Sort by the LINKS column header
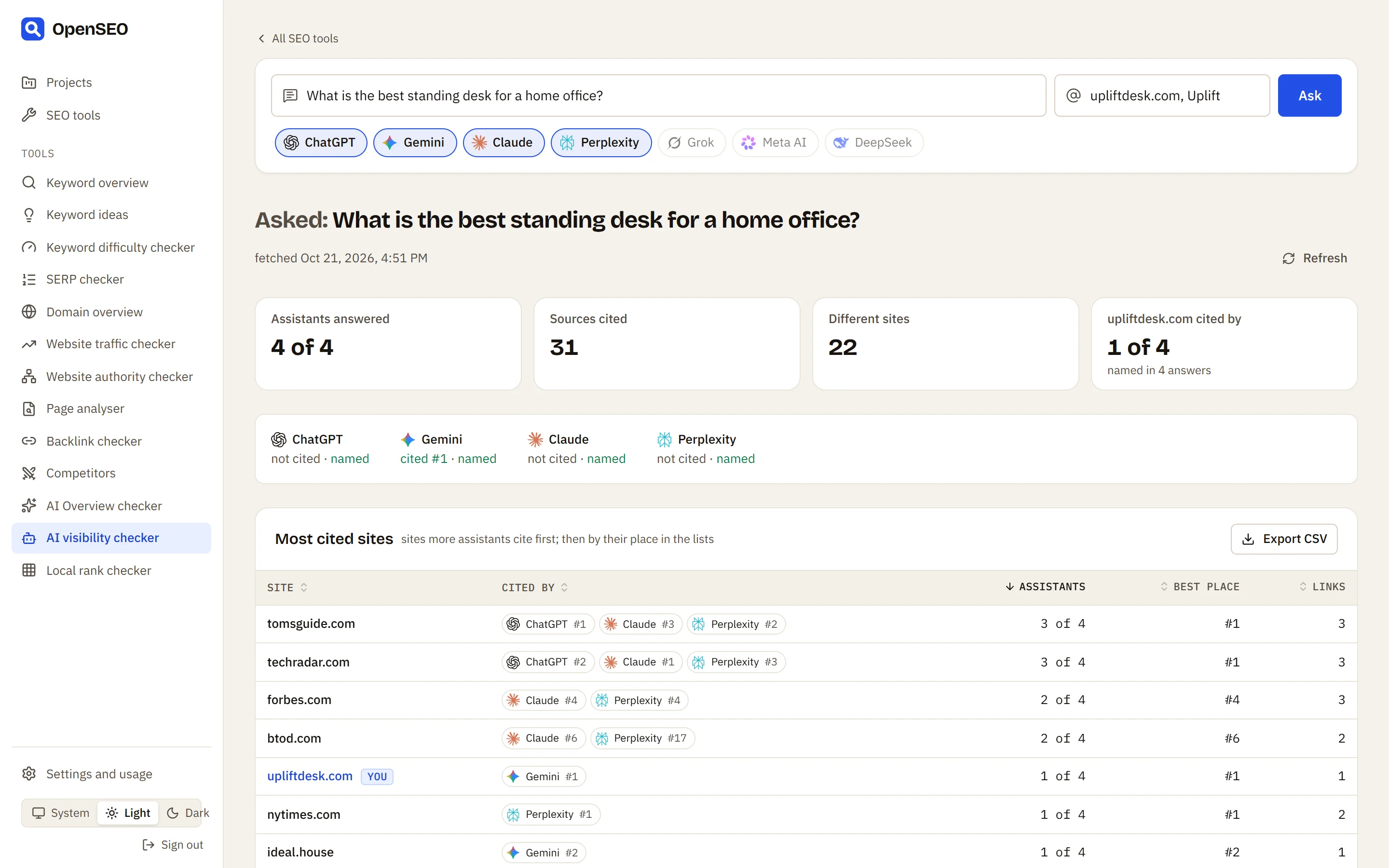 pos(1322,587)
